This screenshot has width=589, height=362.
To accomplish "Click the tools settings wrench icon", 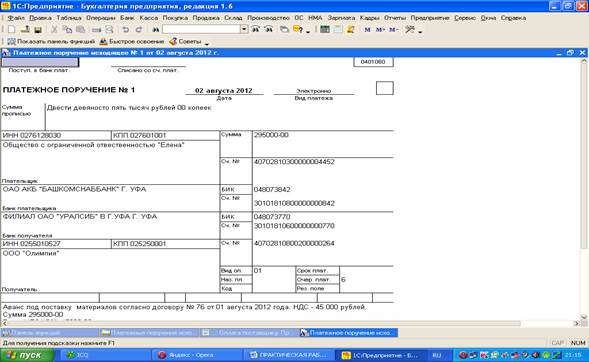I will [409, 29].
